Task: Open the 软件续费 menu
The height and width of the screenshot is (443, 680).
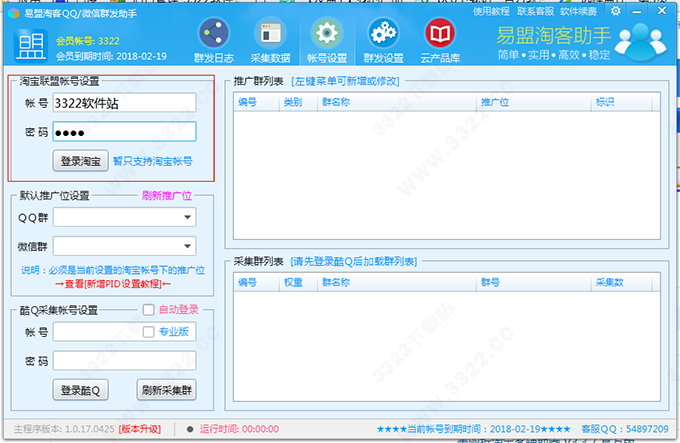Action: click(578, 11)
